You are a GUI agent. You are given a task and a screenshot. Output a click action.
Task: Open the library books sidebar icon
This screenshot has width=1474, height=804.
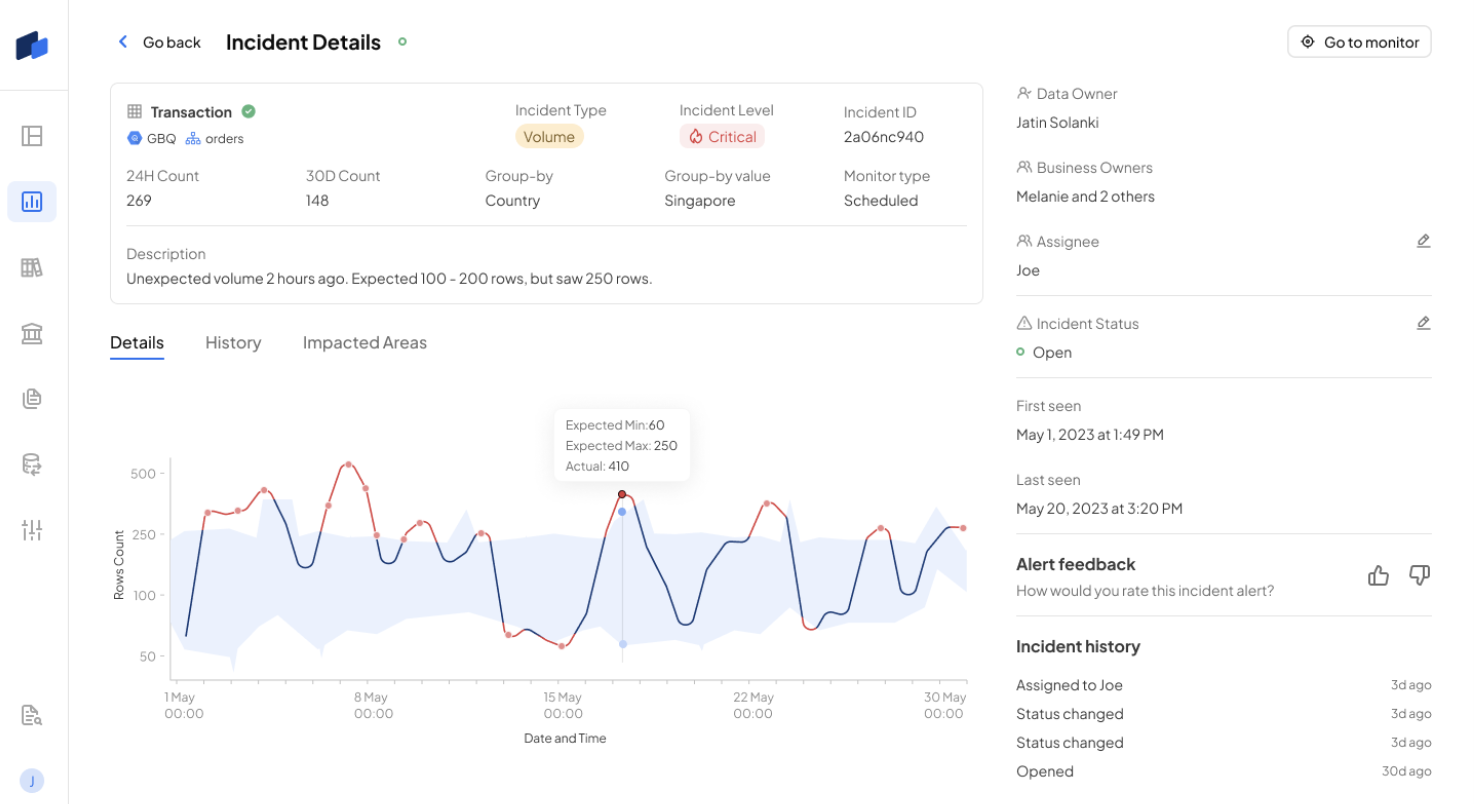pos(32,268)
